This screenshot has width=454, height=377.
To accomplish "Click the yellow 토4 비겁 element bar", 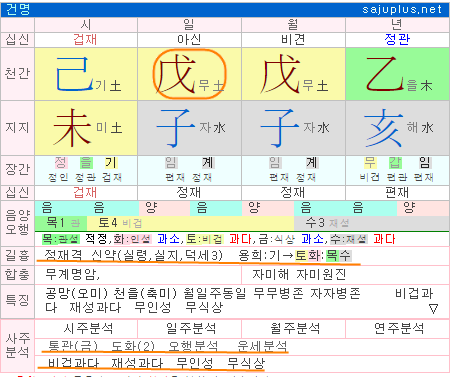I will click(x=190, y=223).
